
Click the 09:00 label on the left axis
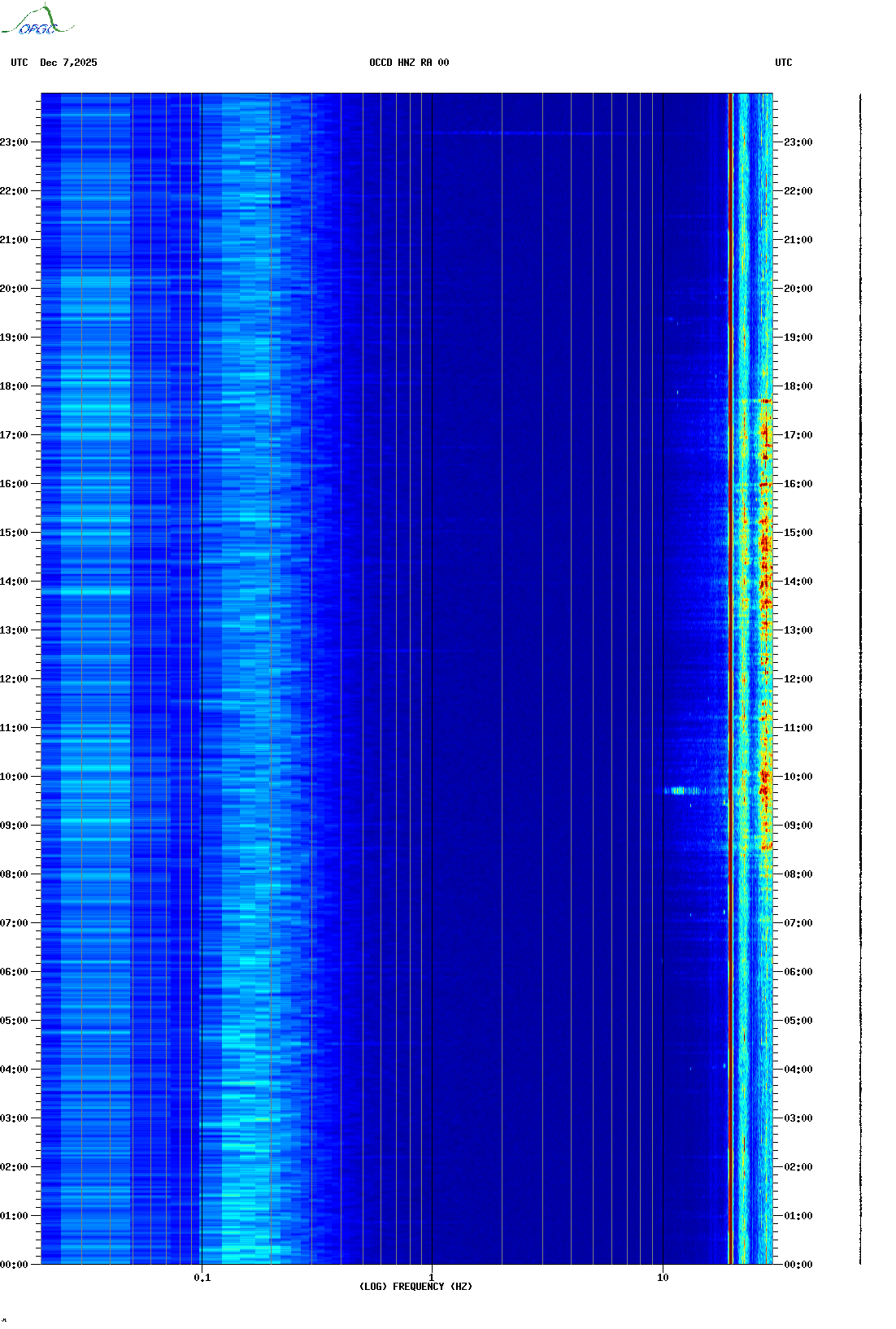click(14, 826)
